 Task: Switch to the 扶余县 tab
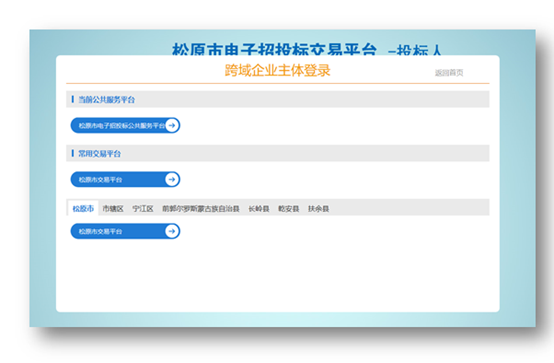coord(318,209)
